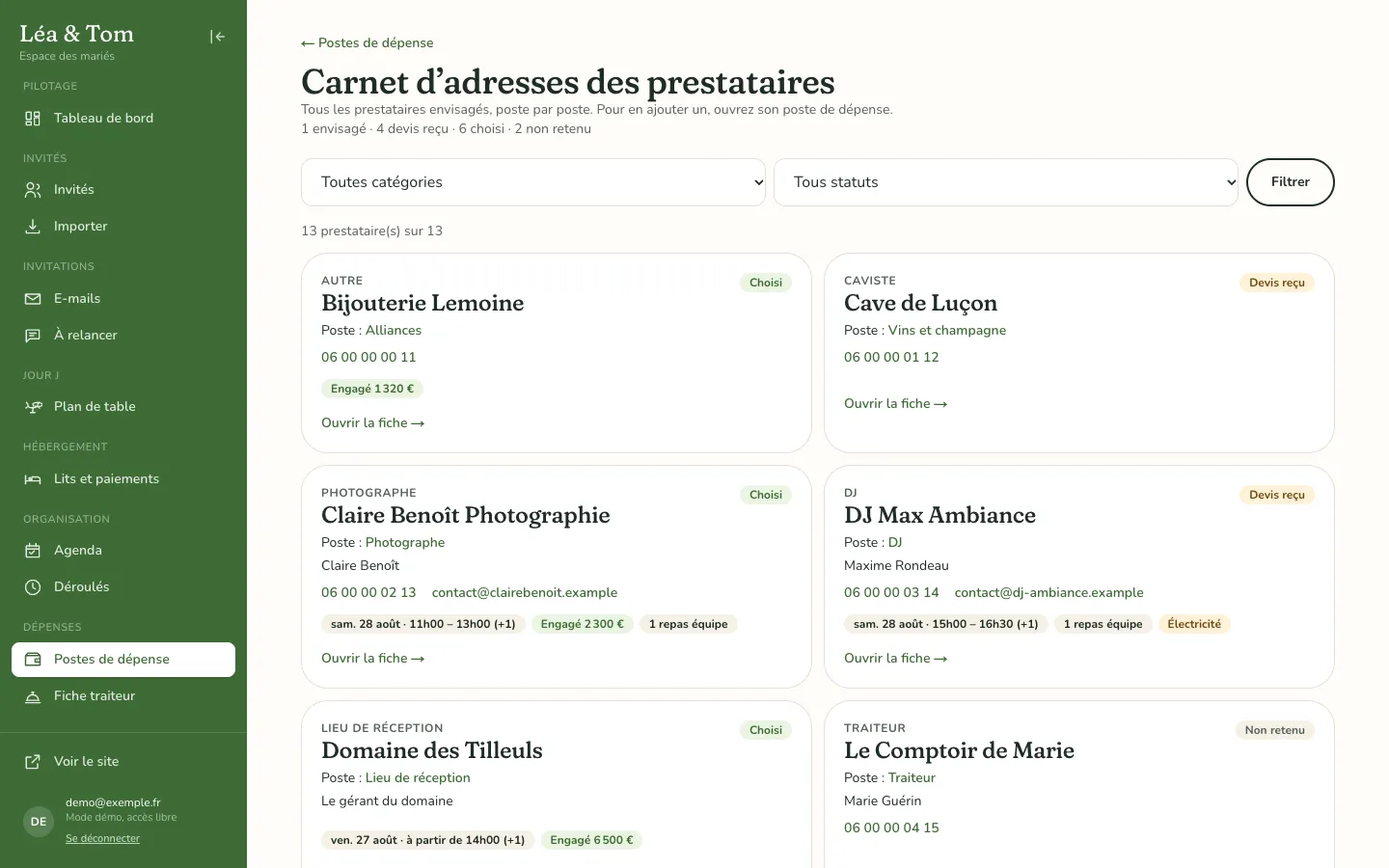This screenshot has width=1389, height=868.
Task: Open Plan de table page
Action: coord(123,407)
